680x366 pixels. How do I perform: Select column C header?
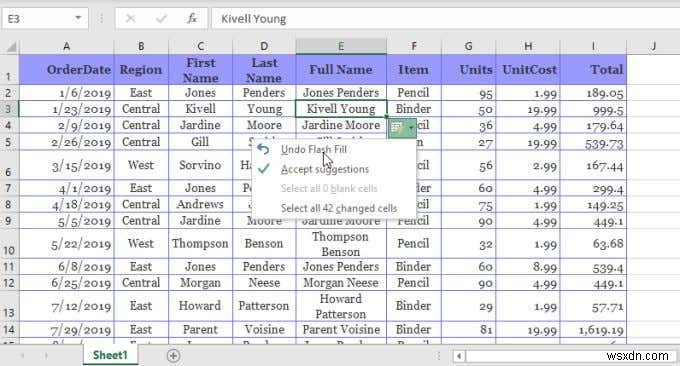(200, 46)
